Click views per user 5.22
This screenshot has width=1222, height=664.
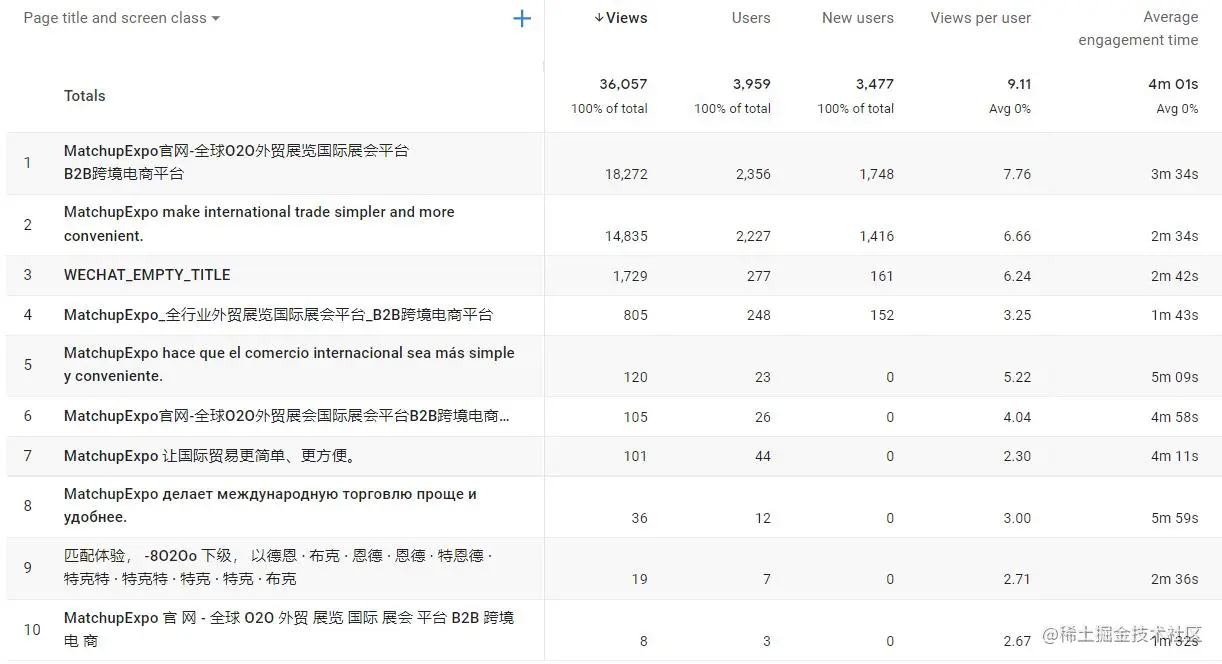pos(1017,377)
